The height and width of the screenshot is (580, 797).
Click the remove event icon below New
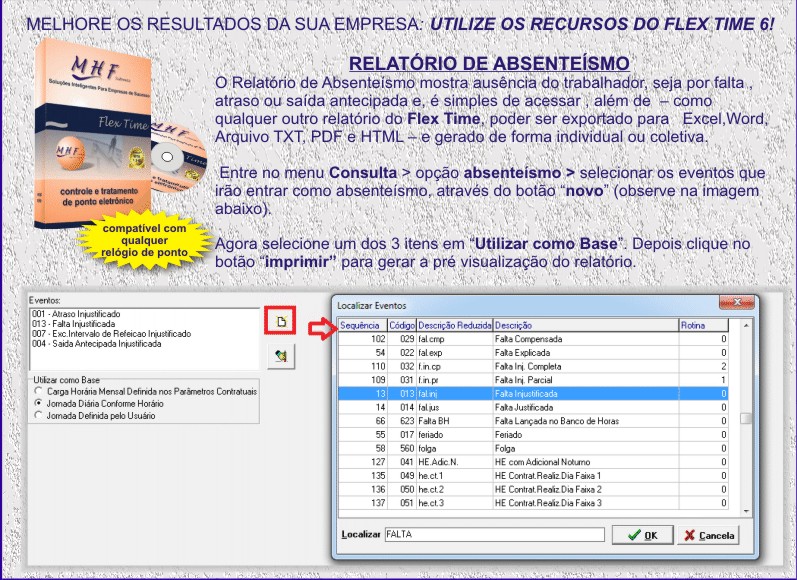[281, 355]
